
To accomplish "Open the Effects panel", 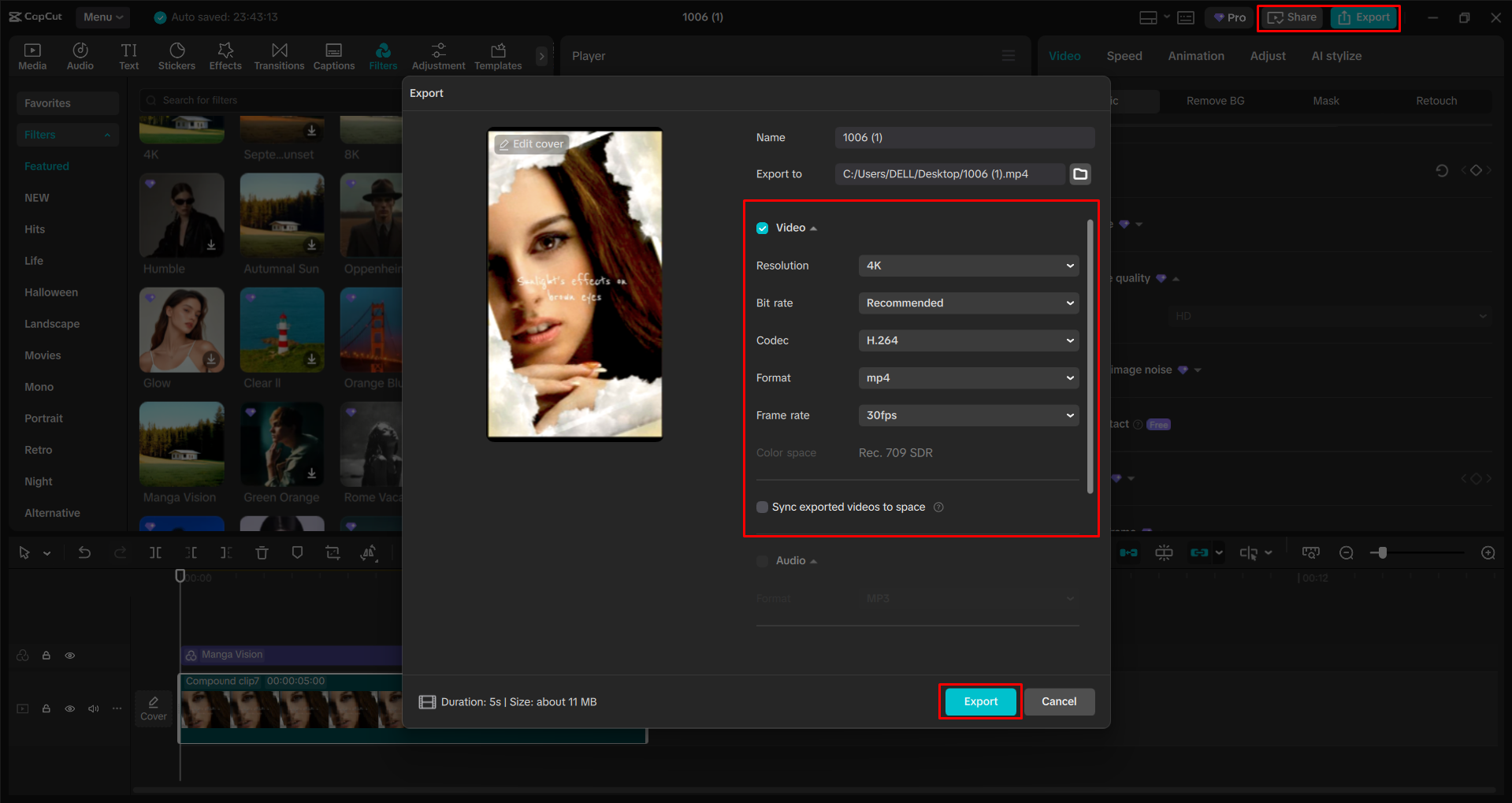I will [225, 55].
